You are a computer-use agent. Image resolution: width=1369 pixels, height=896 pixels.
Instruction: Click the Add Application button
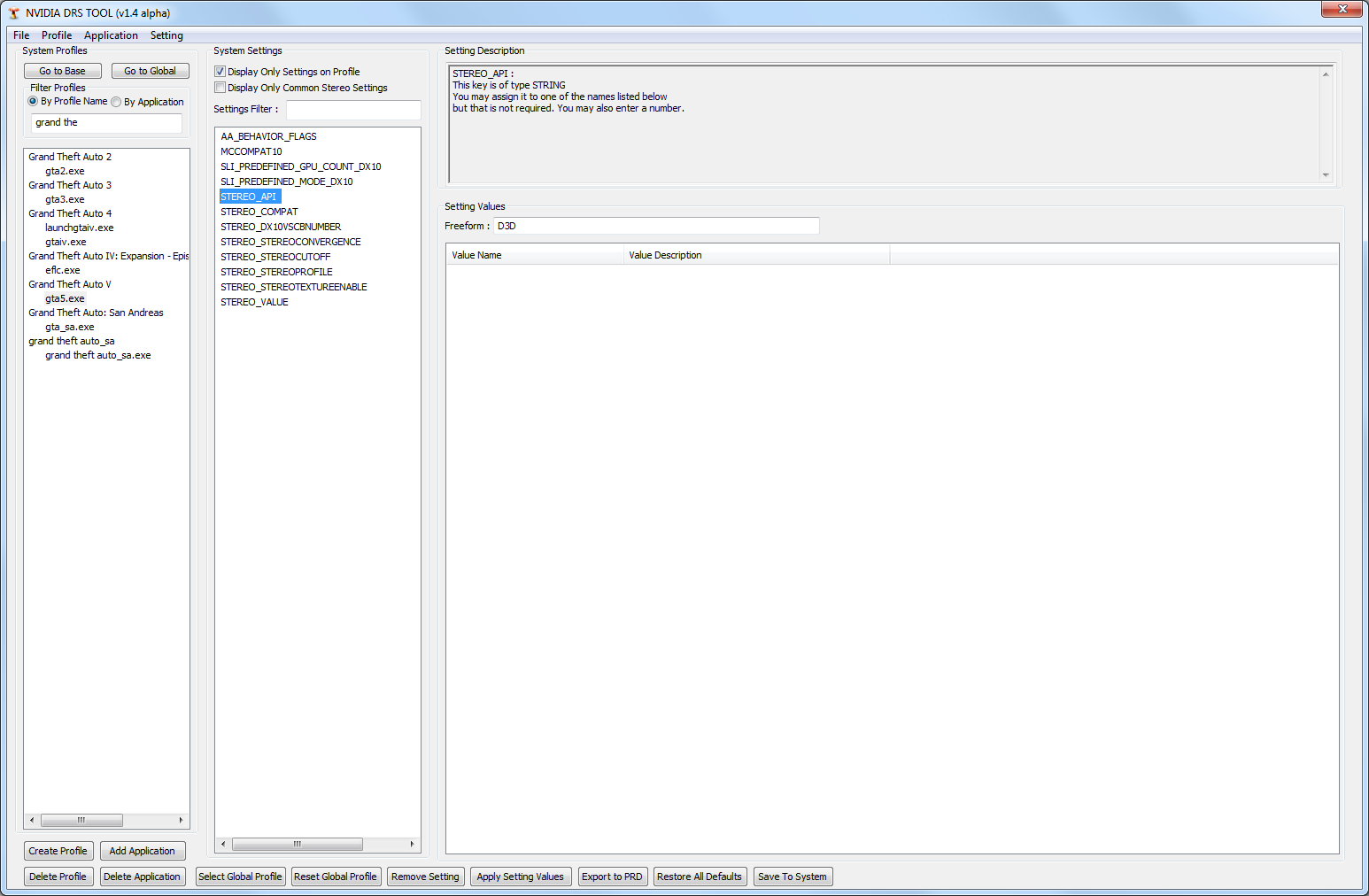click(x=143, y=851)
